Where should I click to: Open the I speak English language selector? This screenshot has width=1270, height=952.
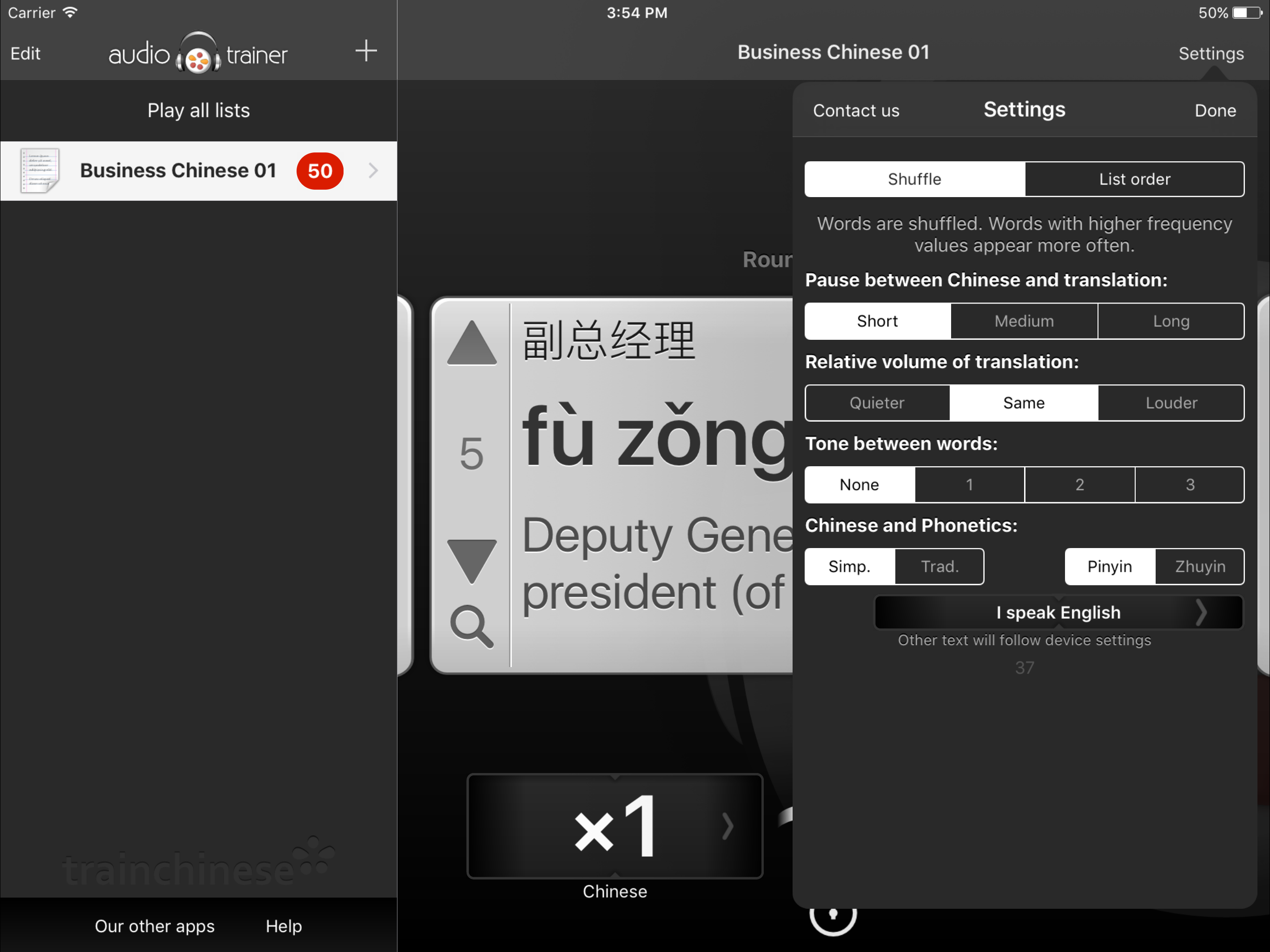click(1058, 613)
